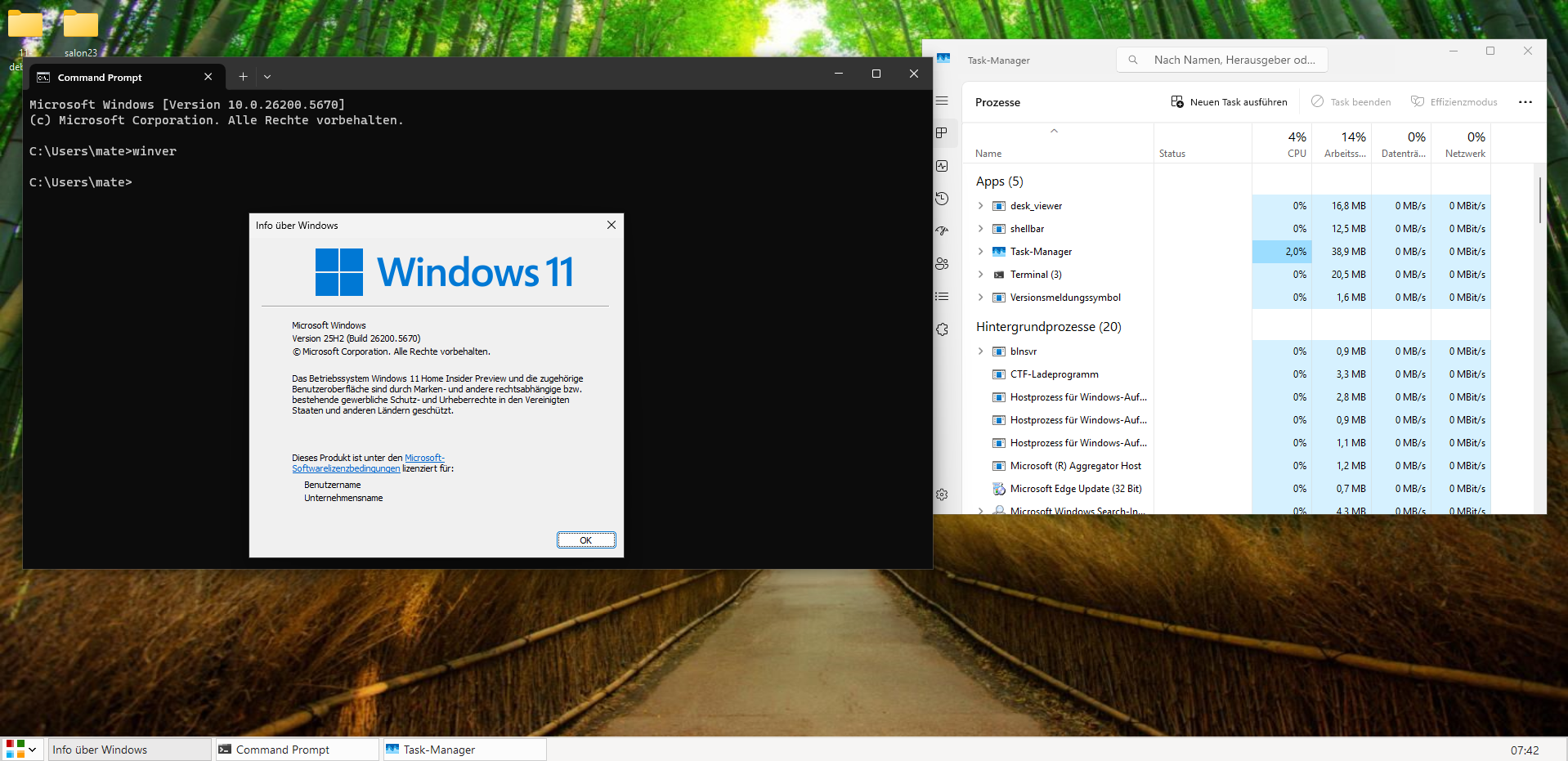Screen dimensions: 1568x761
Task: Click the Microsoft (R) Aggregator Host icon
Action: tap(999, 466)
